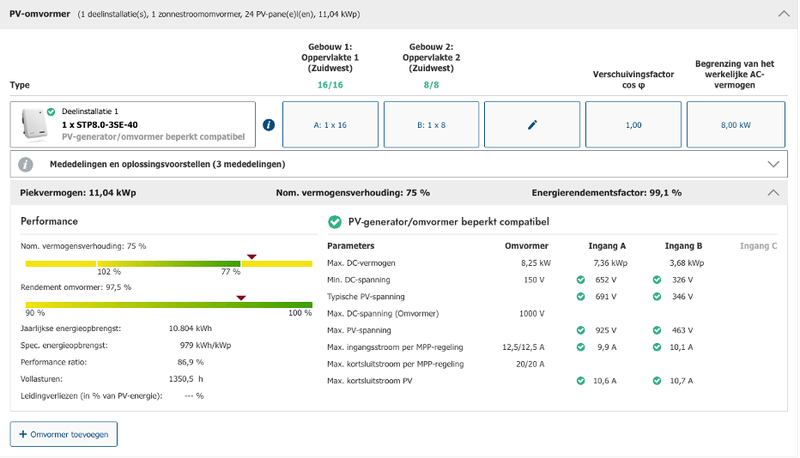800x458 pixels.
Task: Click marker on Nom. vermogensverhouding bar
Action: (x=251, y=257)
